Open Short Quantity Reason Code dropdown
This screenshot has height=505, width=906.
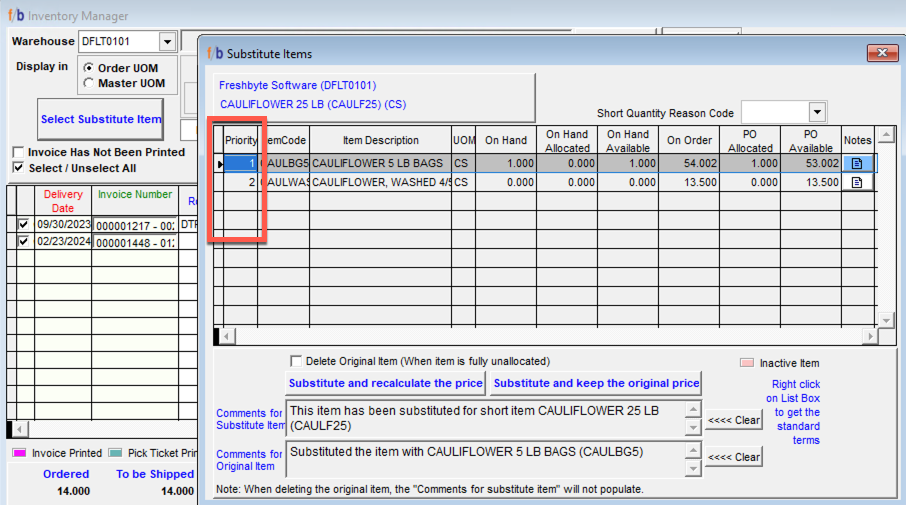pyautogui.click(x=817, y=112)
